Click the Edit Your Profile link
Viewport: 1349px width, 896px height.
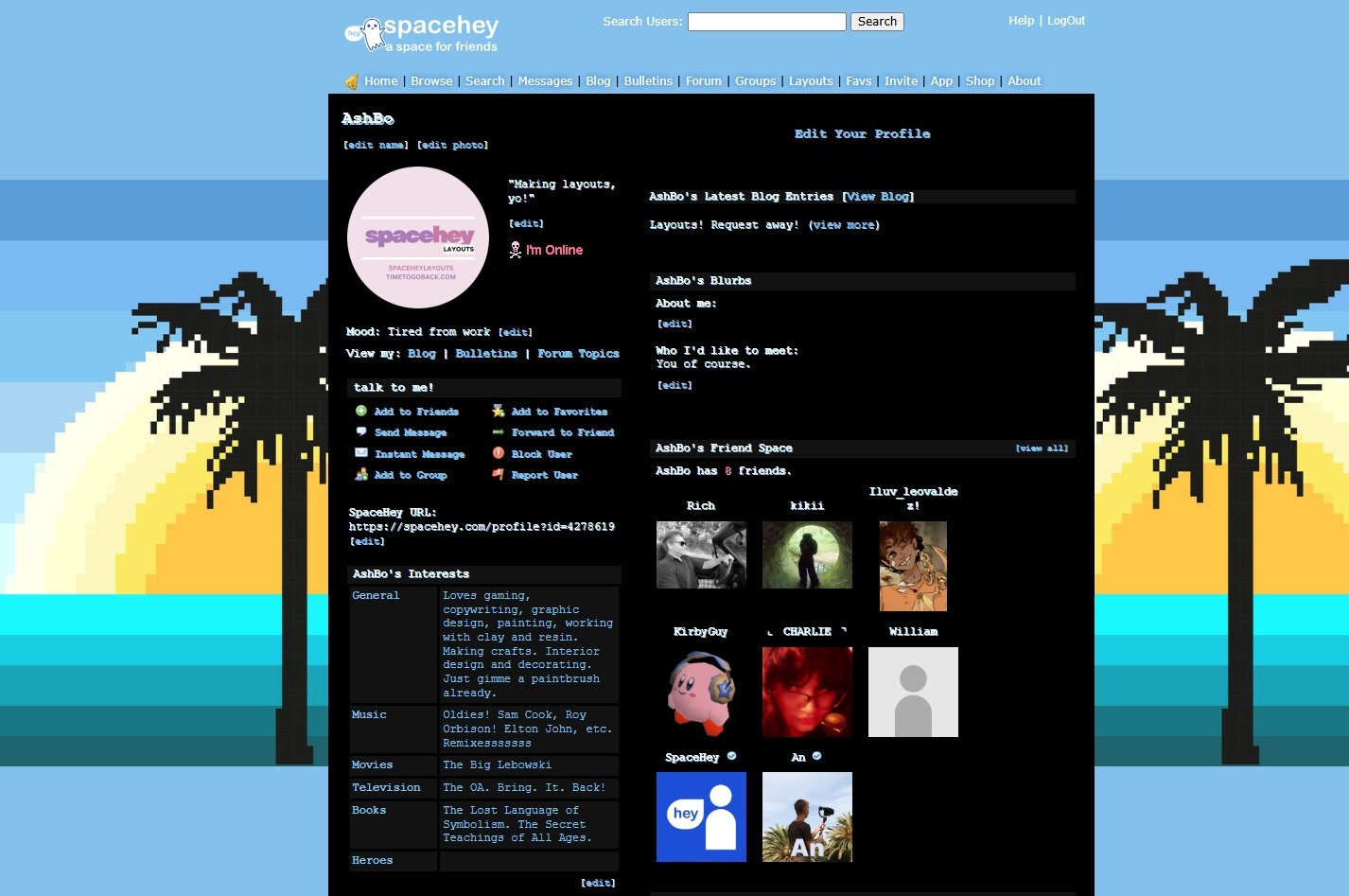[x=862, y=134]
